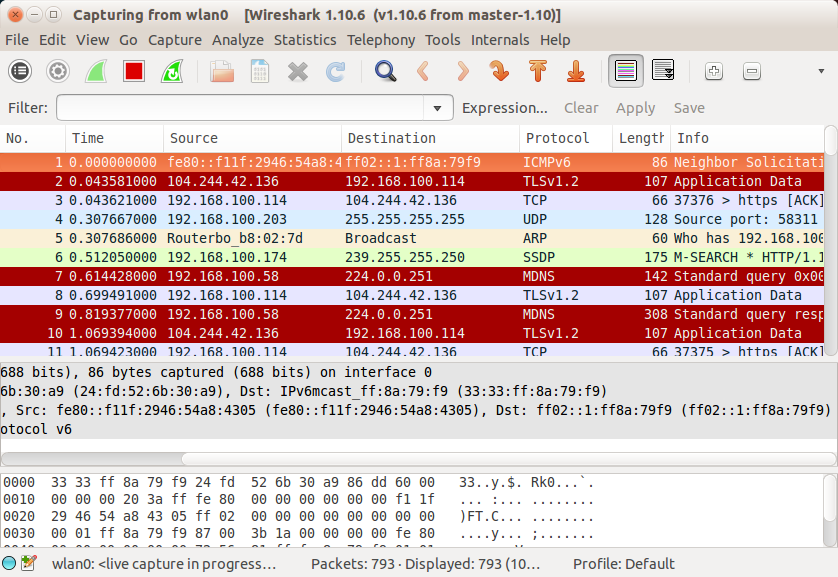Select packet 4 UDP broadcast row
The image size is (838, 577).
pos(412,219)
